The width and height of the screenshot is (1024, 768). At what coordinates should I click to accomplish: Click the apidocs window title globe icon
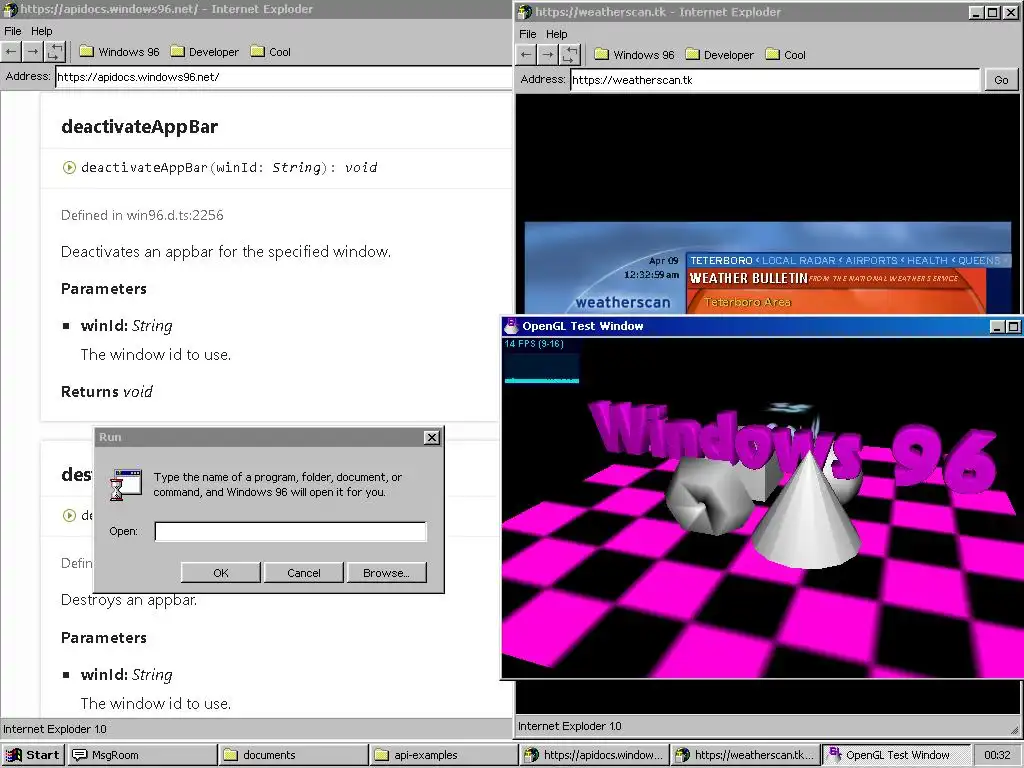click(10, 9)
